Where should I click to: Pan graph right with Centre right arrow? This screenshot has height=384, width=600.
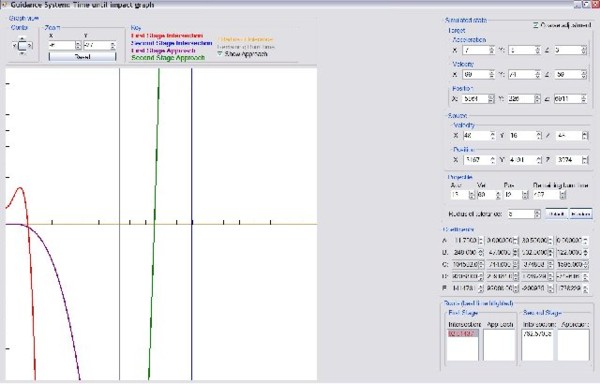point(30,46)
